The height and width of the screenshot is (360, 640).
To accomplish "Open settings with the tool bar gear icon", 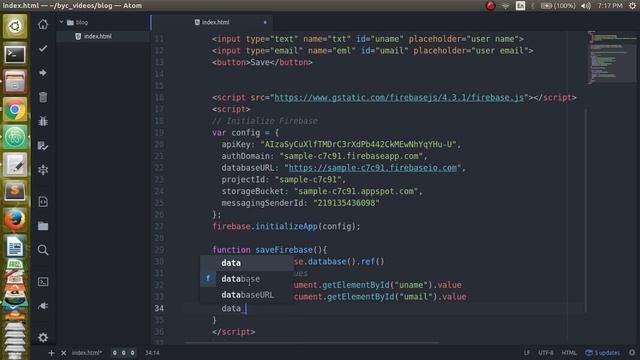I will (x=43, y=338).
